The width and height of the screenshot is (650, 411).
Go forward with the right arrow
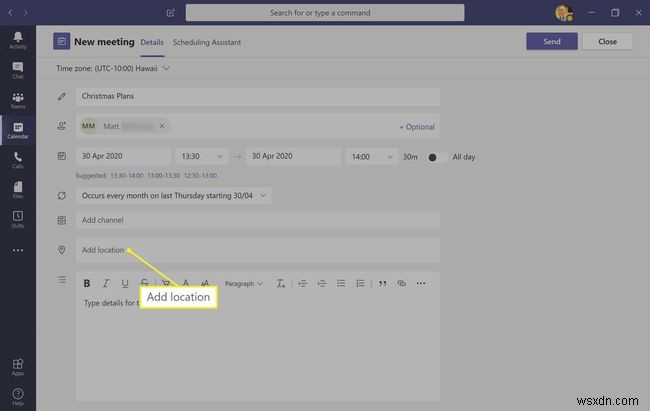26,13
